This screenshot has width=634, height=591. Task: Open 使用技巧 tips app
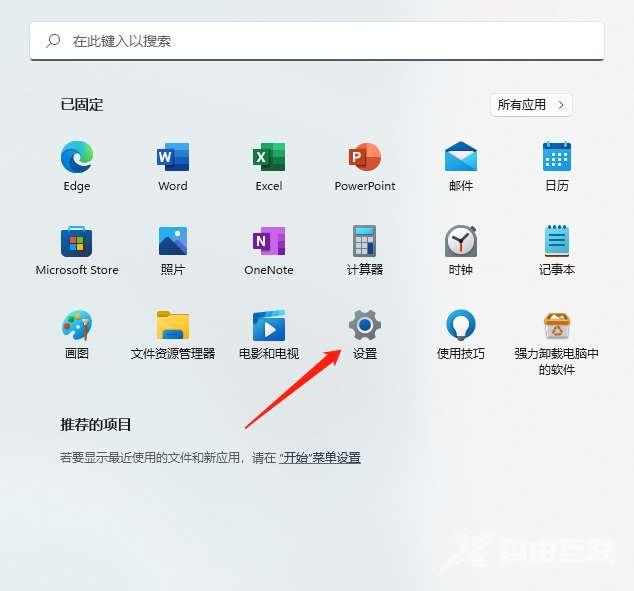point(461,325)
